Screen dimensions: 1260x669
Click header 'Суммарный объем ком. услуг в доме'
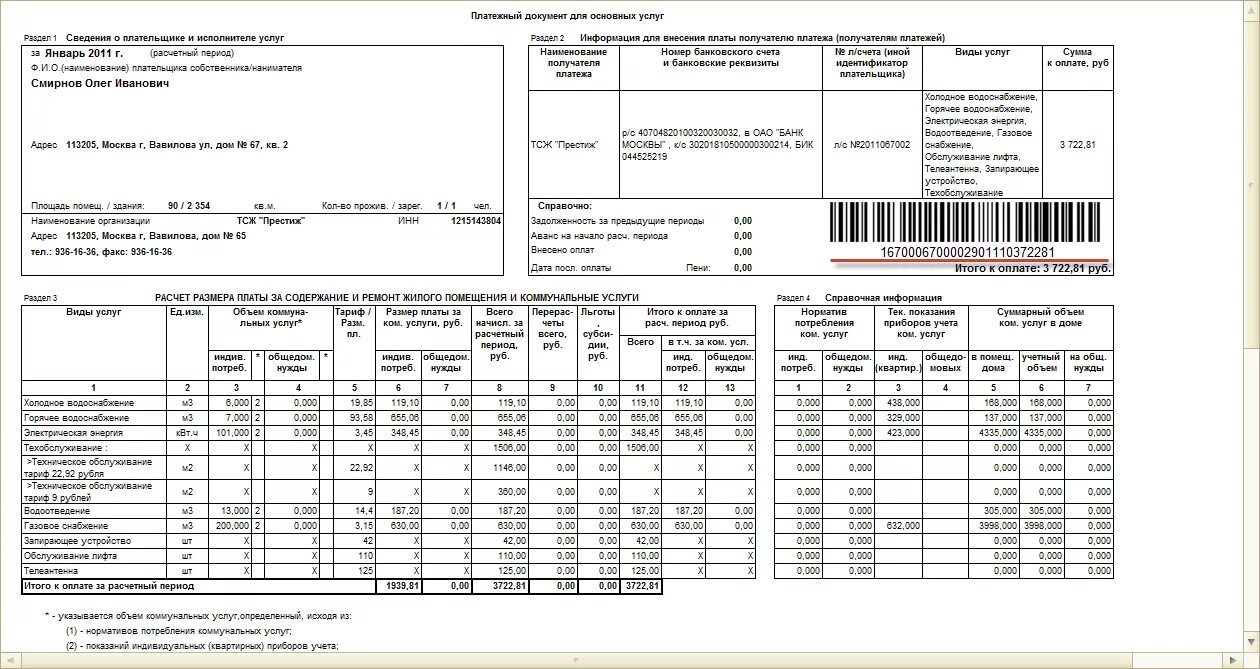point(1040,317)
